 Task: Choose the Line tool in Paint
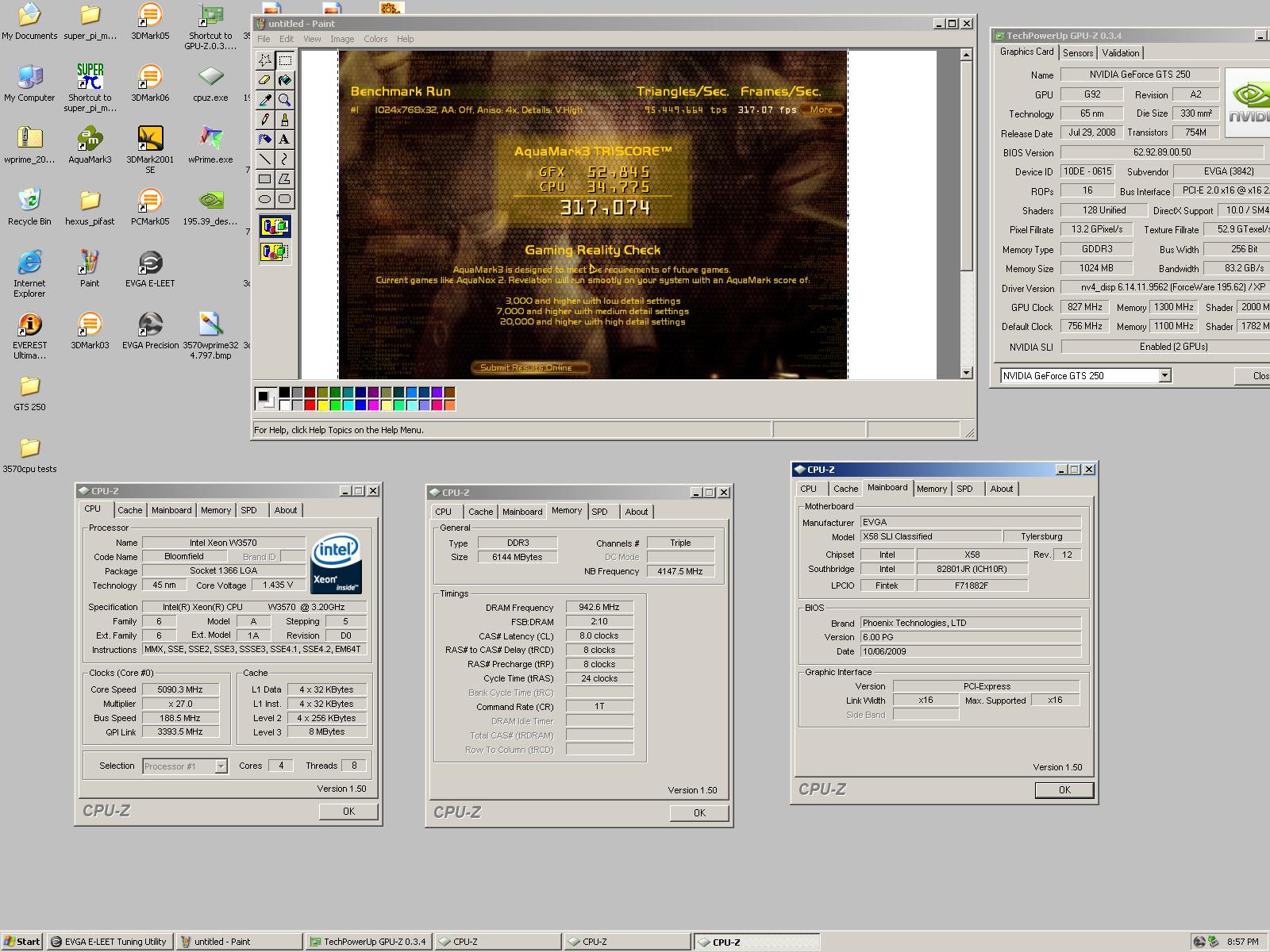tap(265, 159)
